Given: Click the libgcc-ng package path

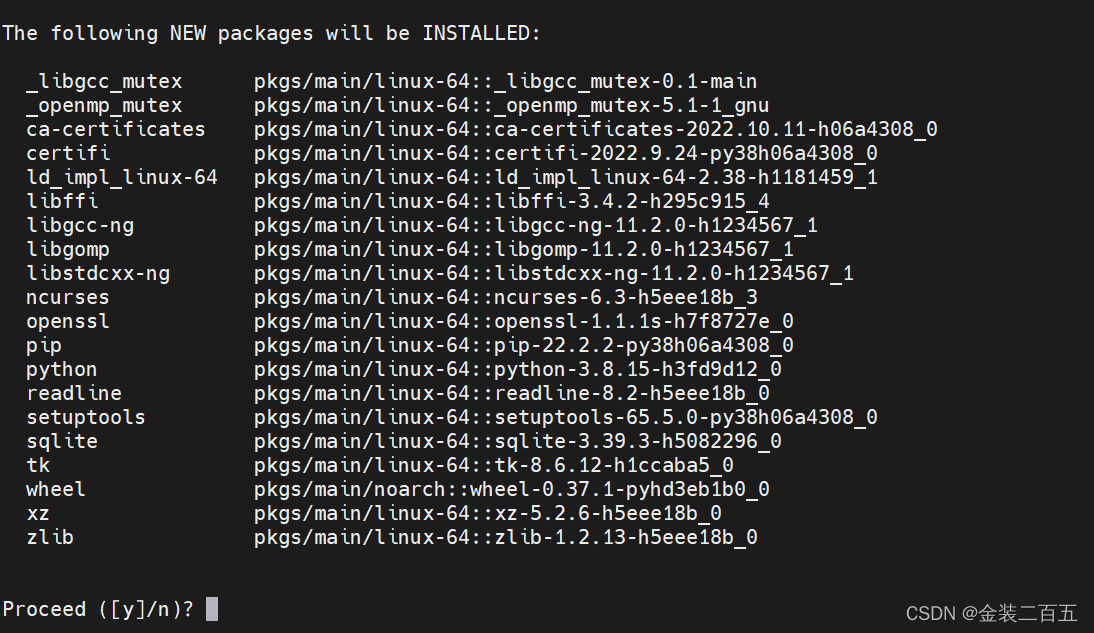Looking at the screenshot, I should click(x=536, y=225).
